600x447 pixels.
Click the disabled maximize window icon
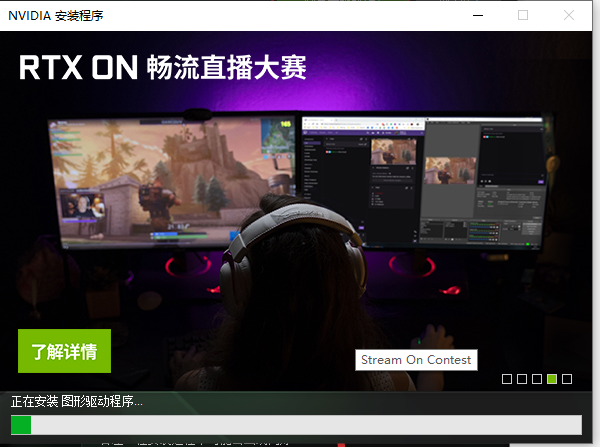click(x=523, y=15)
